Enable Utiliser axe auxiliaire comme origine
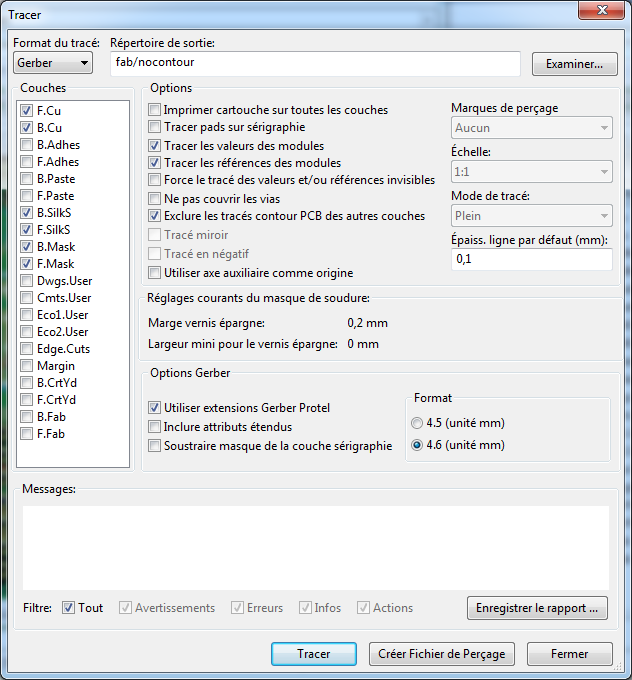This screenshot has height=680, width=632. click(155, 272)
